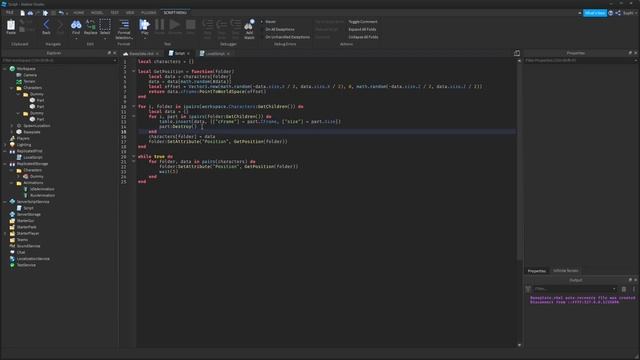
Task: Click the Paste clipboard icon
Action: [11, 26]
